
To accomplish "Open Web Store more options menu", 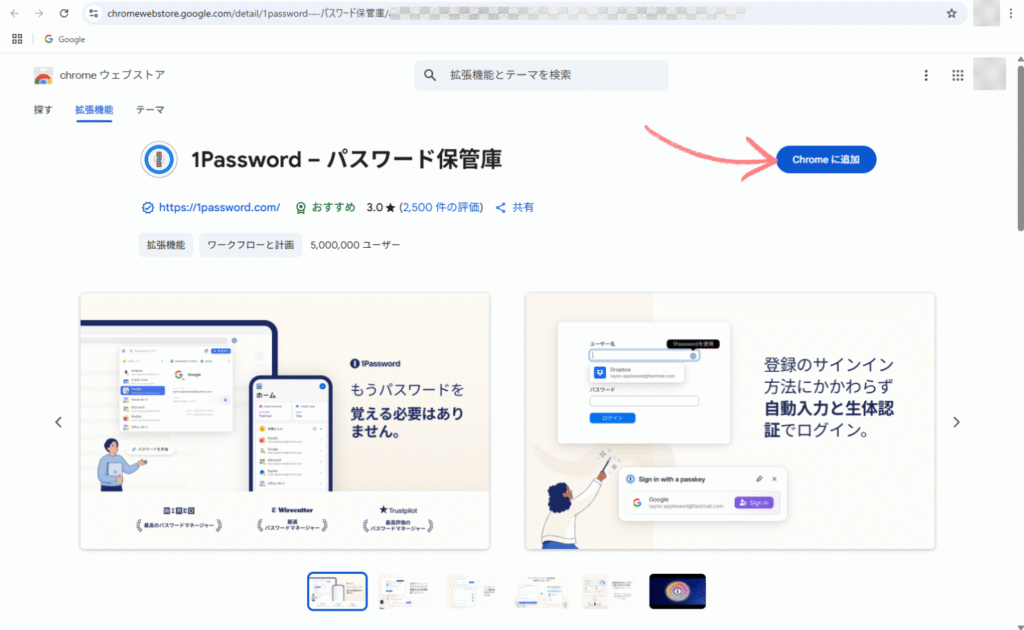I will pos(925,75).
